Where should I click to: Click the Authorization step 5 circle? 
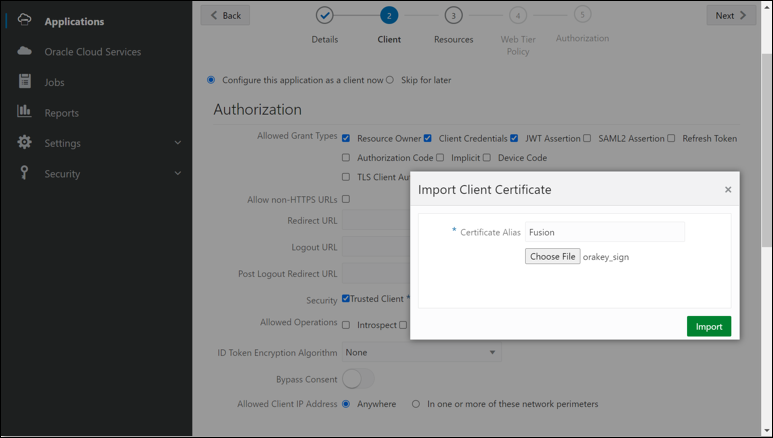tap(582, 14)
